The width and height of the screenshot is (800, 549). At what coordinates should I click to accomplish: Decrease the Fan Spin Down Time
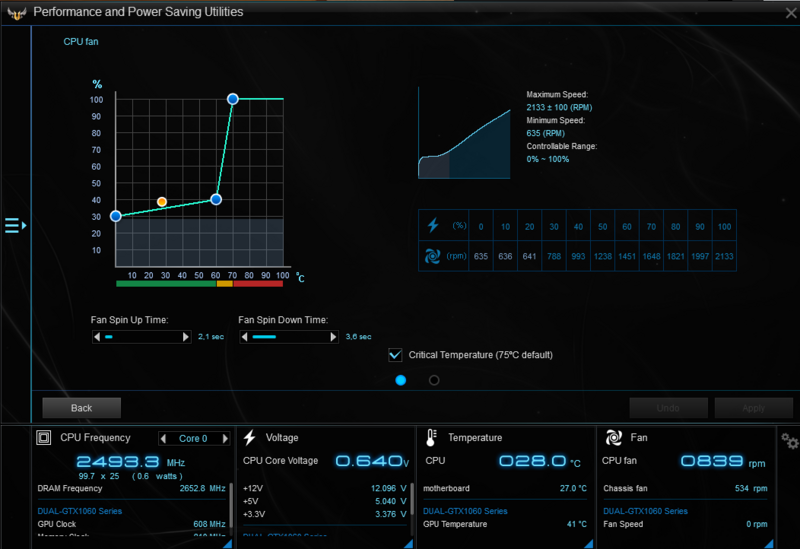pos(244,338)
